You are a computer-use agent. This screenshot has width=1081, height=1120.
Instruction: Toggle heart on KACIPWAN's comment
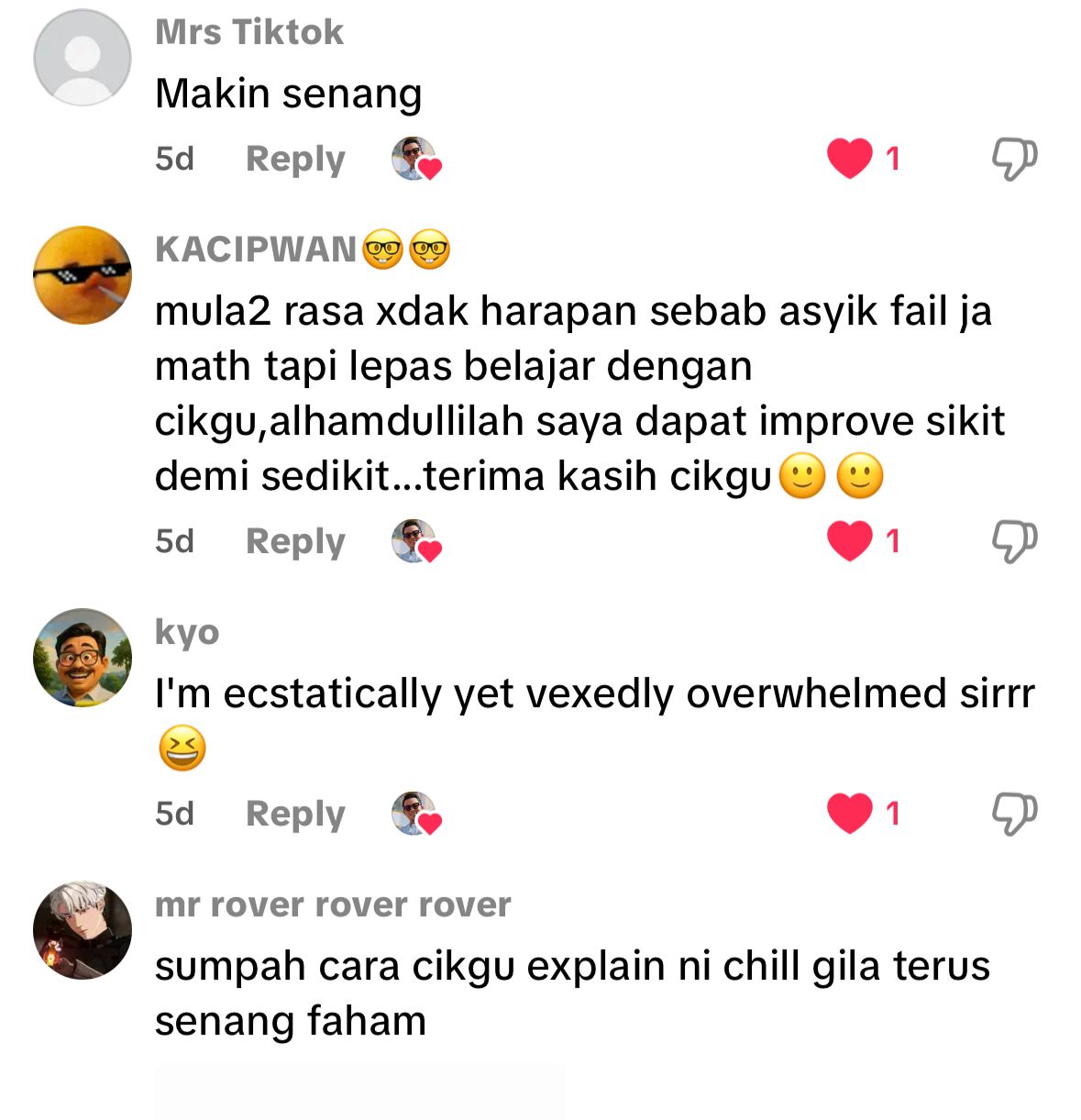coord(850,541)
